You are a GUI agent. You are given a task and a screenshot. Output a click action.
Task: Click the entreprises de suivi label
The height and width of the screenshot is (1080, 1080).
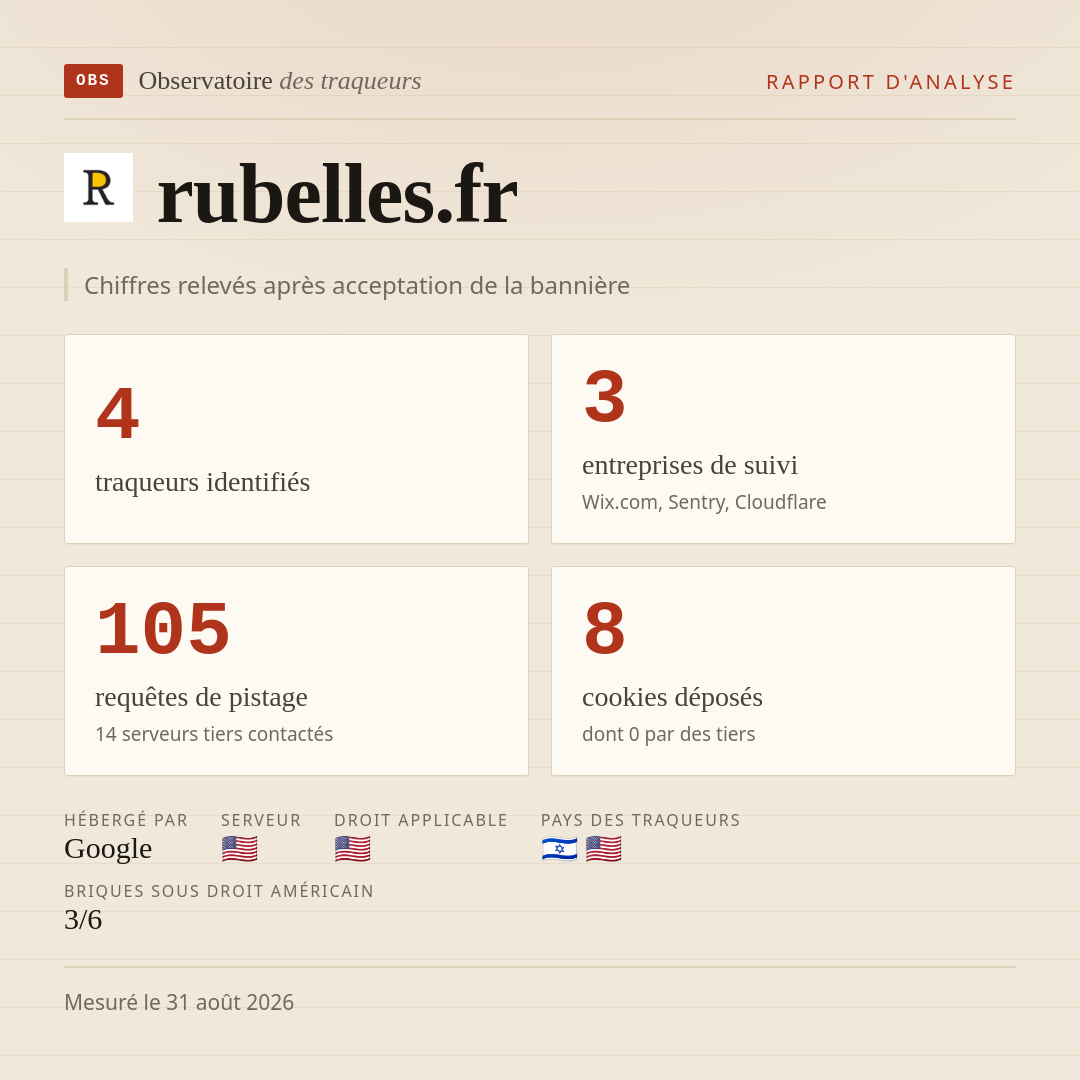[690, 465]
